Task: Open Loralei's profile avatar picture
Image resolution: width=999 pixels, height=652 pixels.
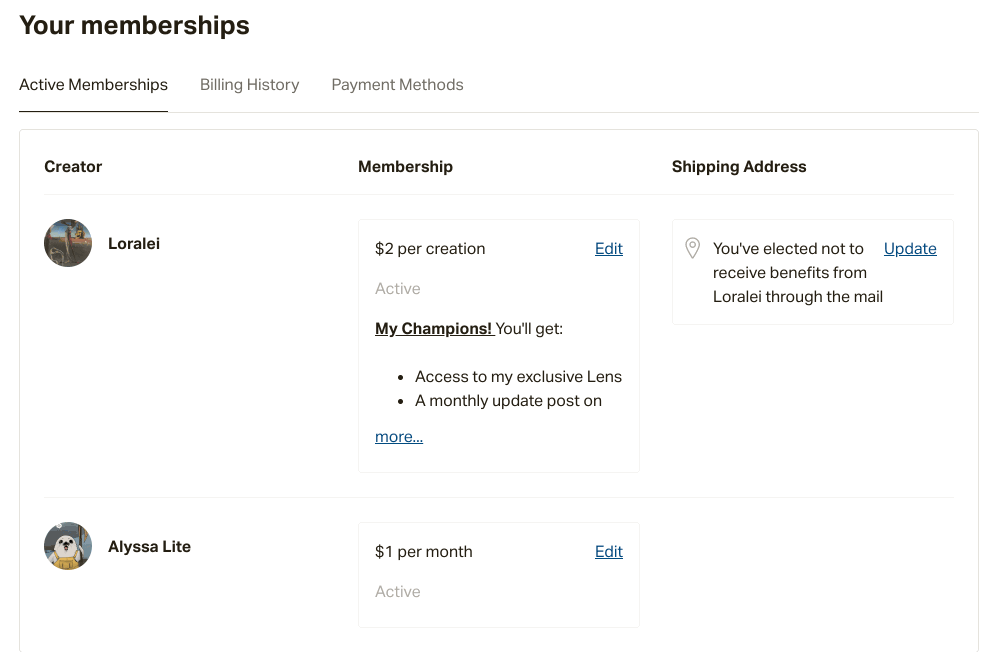Action: point(68,243)
